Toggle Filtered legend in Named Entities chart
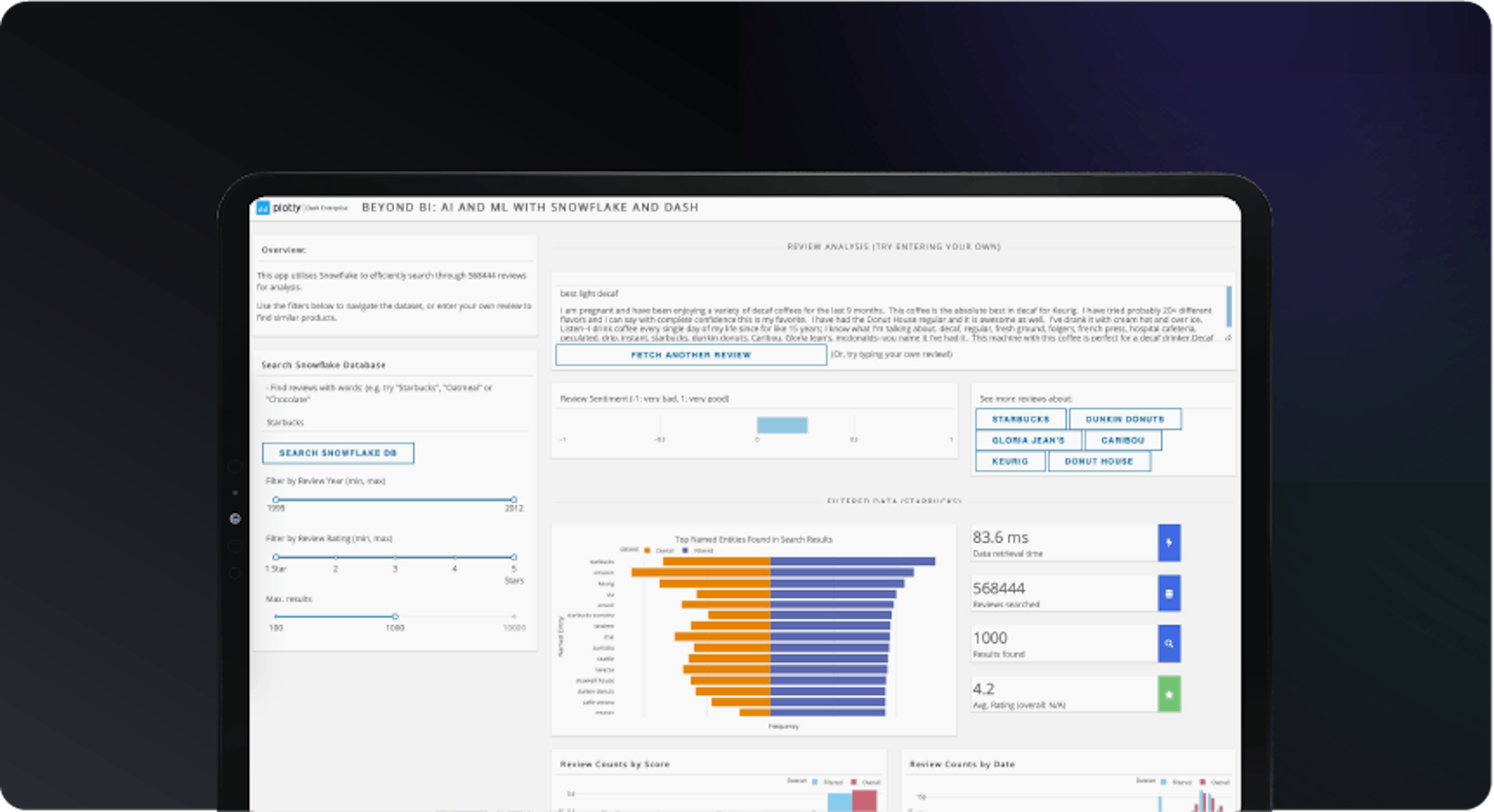 (698, 551)
